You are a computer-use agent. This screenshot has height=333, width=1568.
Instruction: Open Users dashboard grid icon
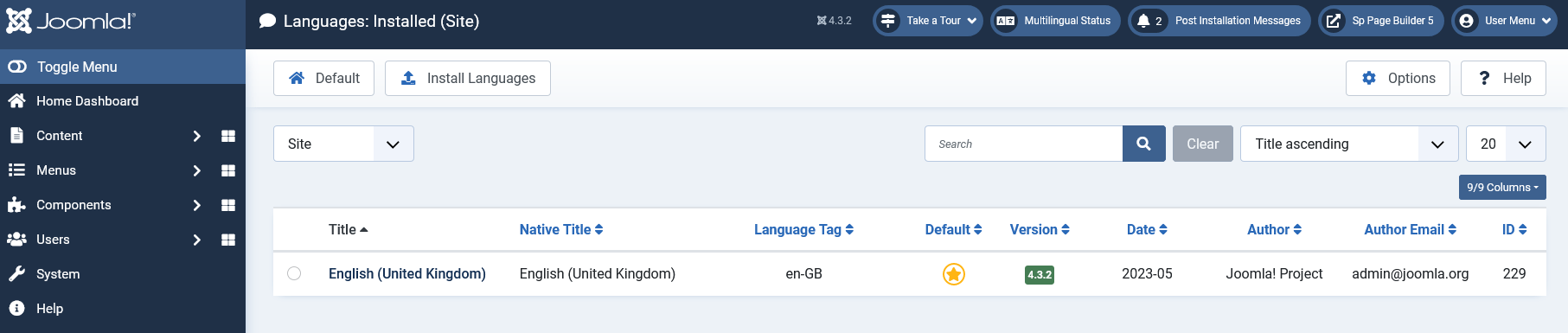tap(228, 240)
